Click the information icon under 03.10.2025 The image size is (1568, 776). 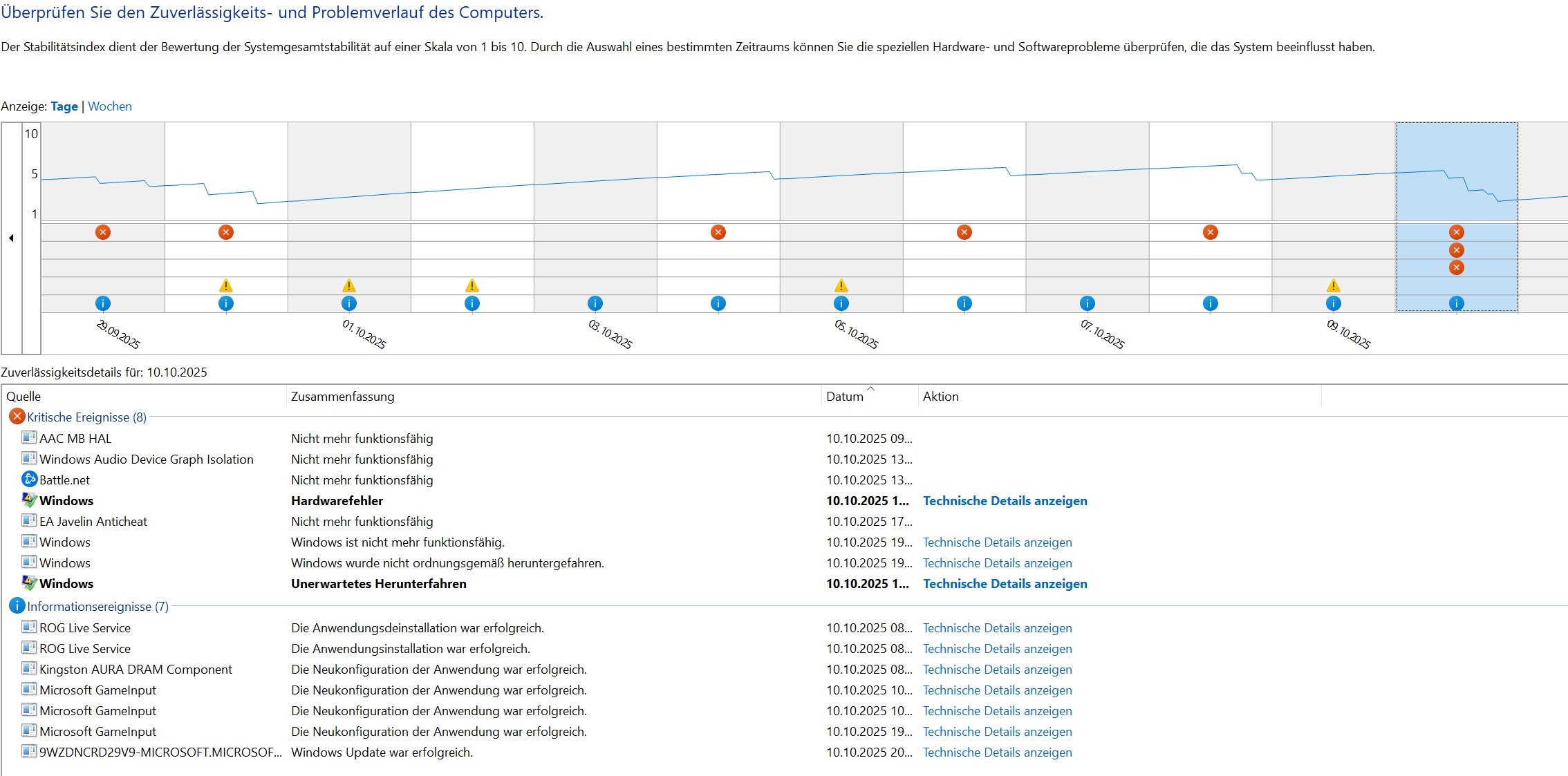point(595,303)
